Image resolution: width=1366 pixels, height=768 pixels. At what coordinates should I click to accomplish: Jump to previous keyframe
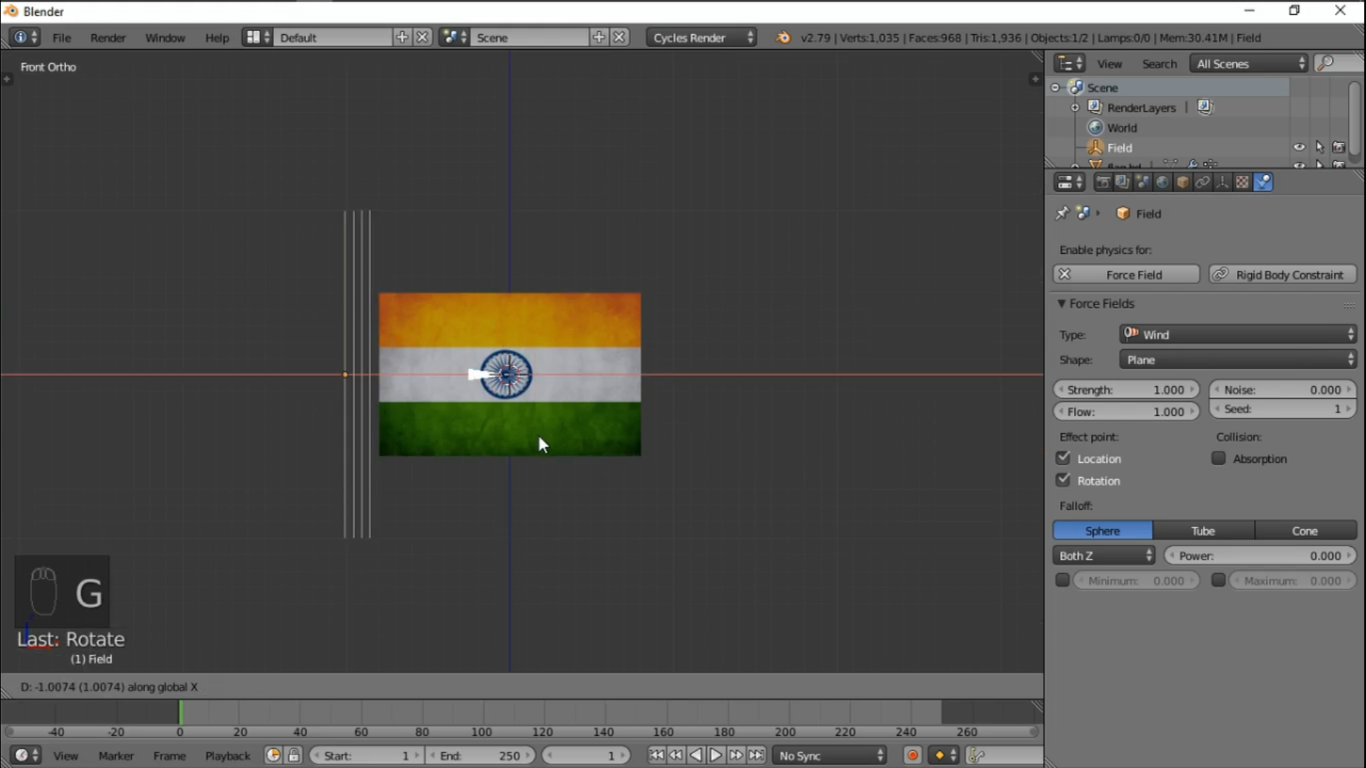pyautogui.click(x=676, y=755)
